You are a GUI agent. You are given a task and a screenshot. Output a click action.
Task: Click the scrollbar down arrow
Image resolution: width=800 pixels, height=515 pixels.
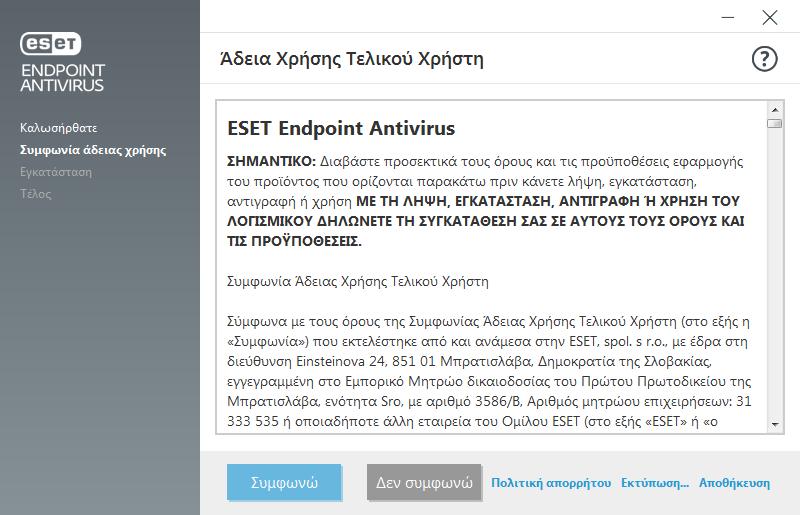[x=775, y=424]
